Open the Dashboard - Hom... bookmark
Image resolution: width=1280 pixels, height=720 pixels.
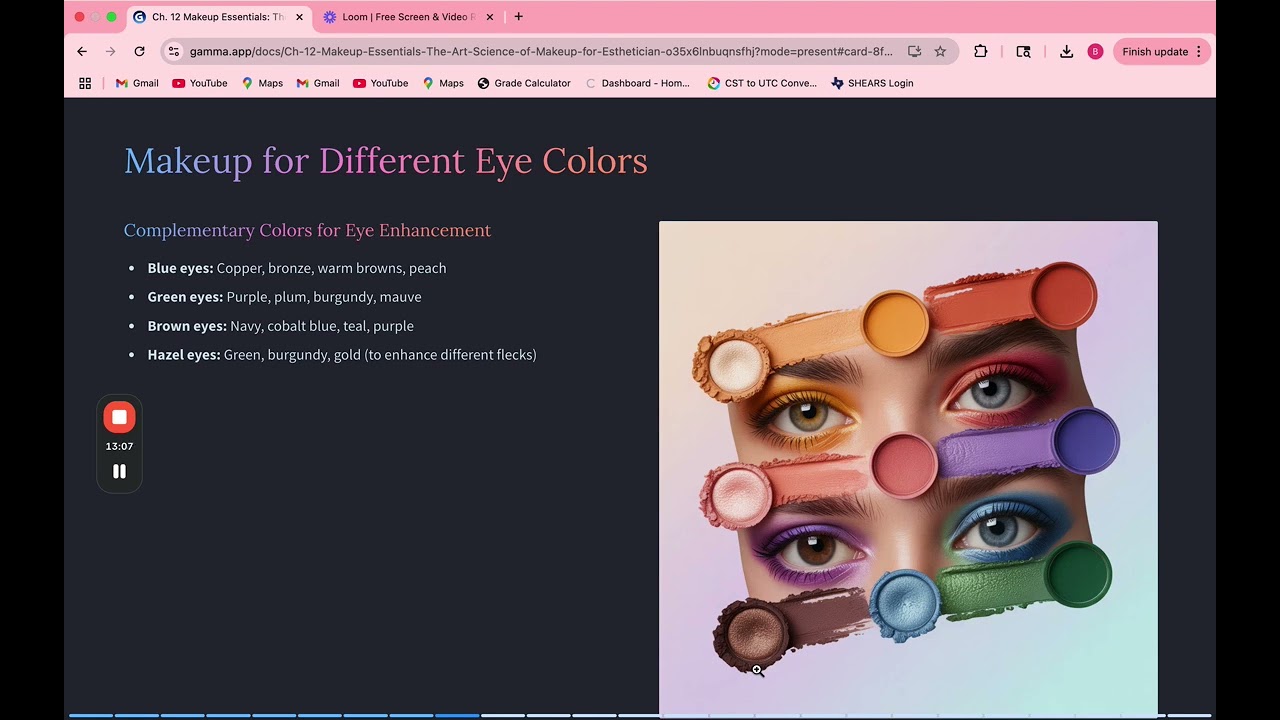(x=637, y=83)
